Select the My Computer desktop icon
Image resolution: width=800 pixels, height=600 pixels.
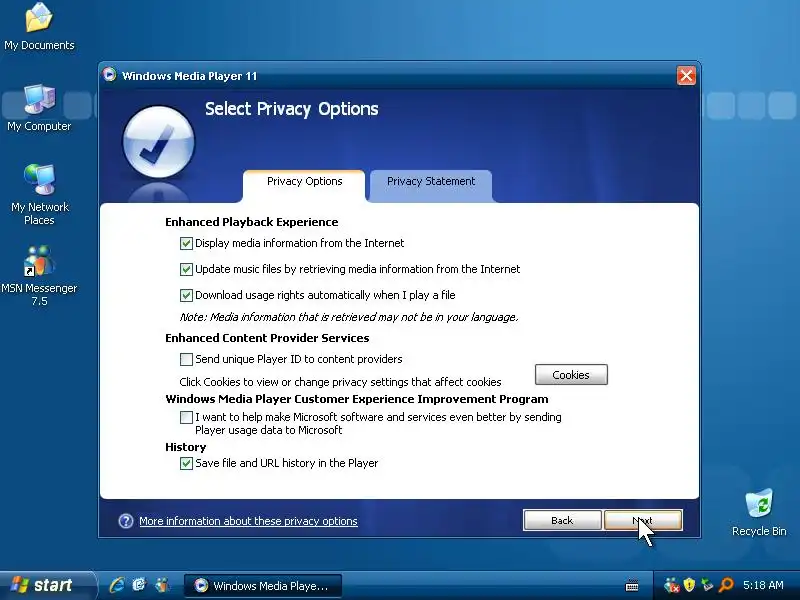point(39,108)
